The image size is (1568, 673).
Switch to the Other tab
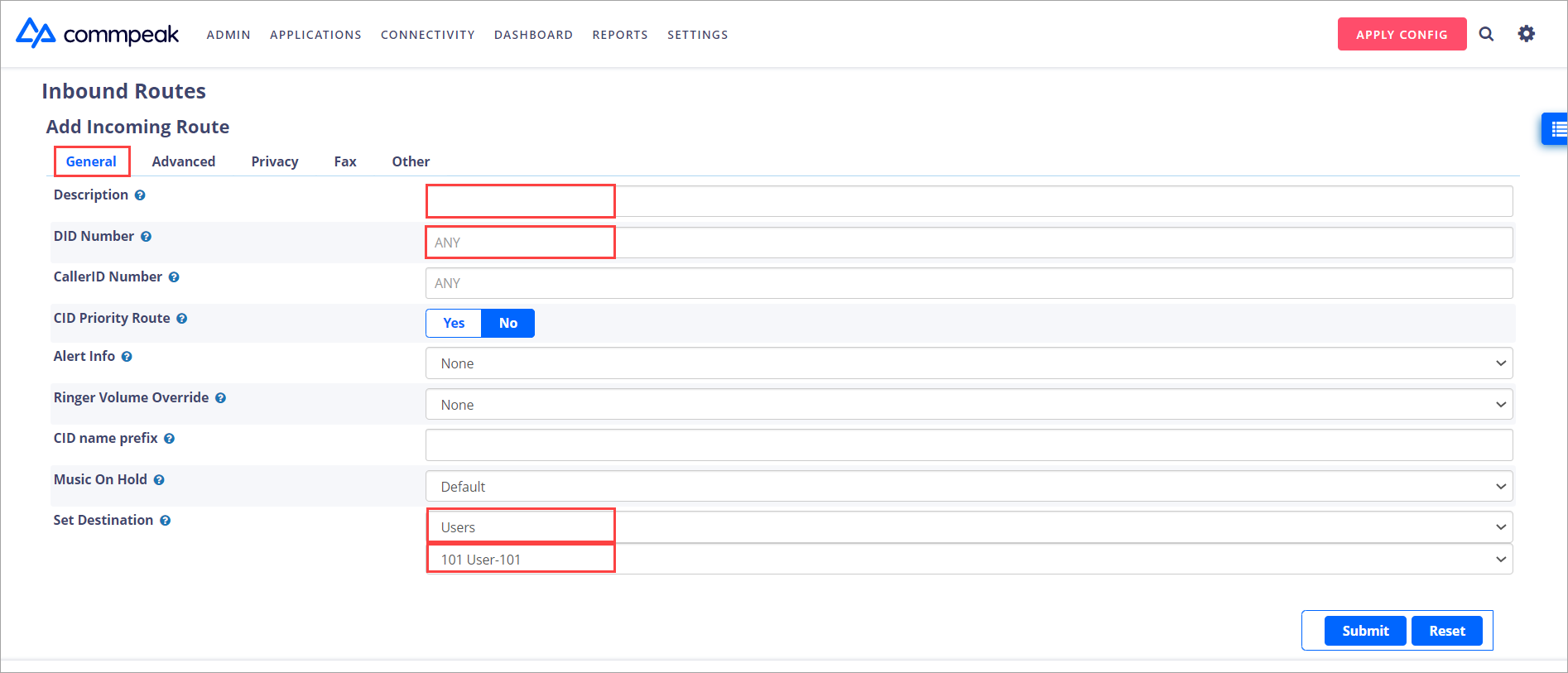coord(411,161)
